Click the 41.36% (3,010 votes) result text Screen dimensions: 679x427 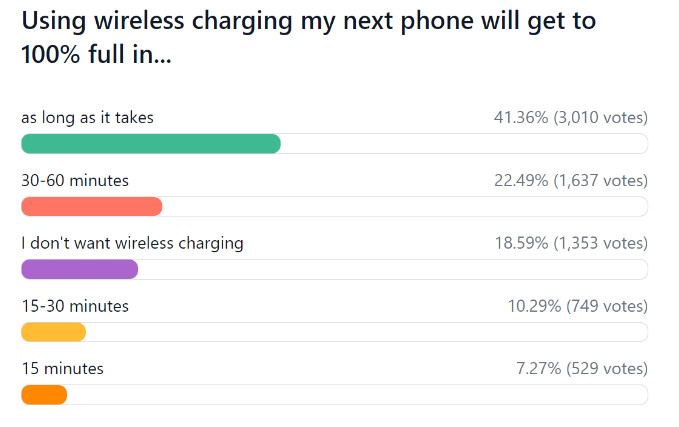point(571,117)
